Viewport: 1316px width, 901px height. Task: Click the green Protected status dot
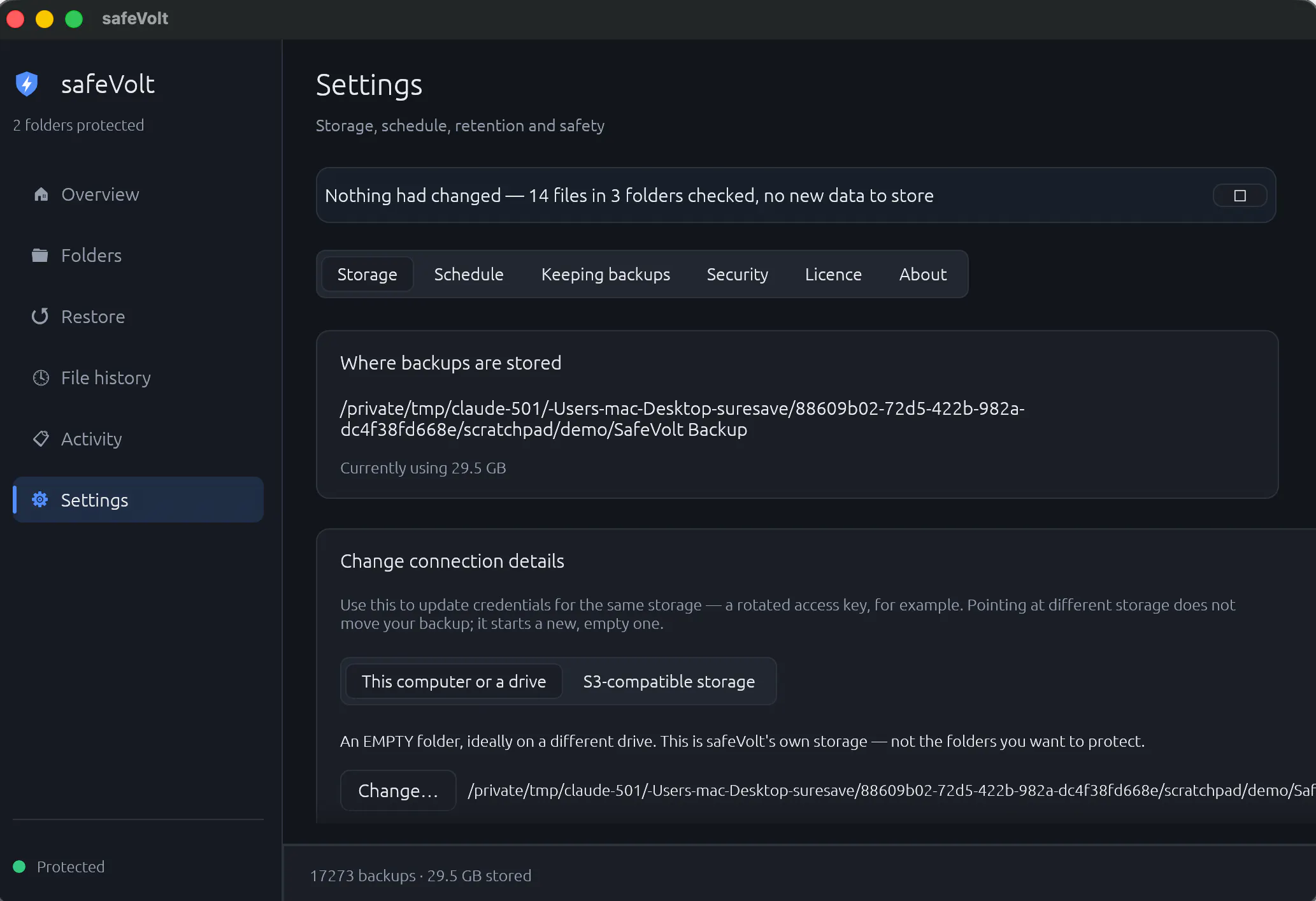click(x=19, y=867)
